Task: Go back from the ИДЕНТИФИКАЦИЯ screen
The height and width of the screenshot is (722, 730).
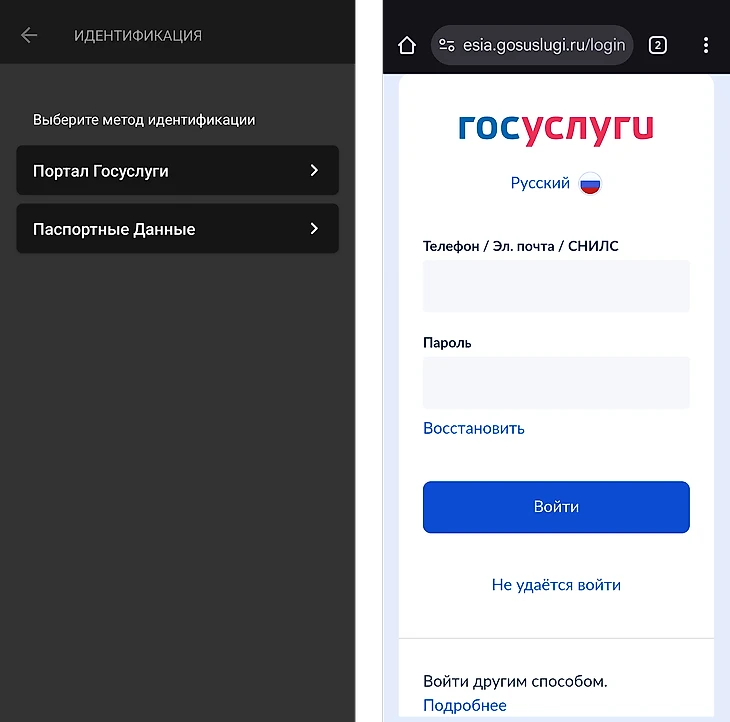Action: coord(29,35)
